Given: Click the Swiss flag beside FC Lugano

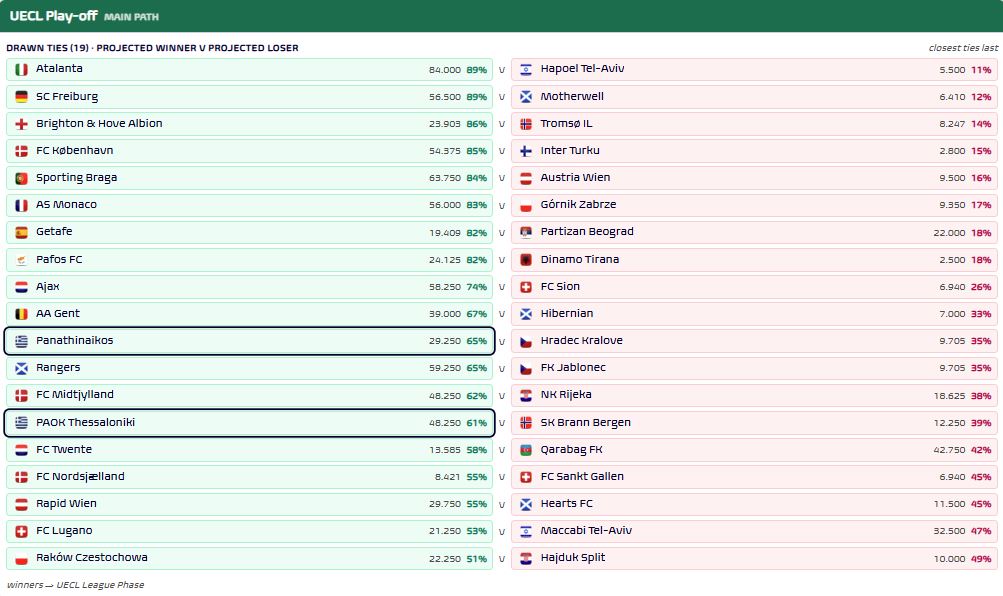Looking at the screenshot, I should 21,531.
